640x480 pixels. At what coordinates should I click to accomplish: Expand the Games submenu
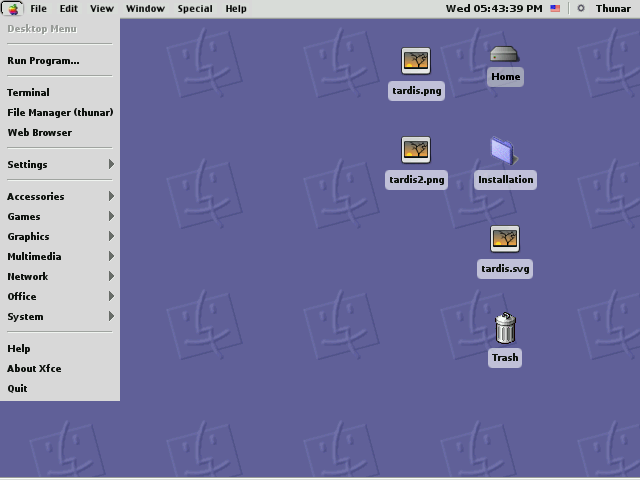pos(60,217)
